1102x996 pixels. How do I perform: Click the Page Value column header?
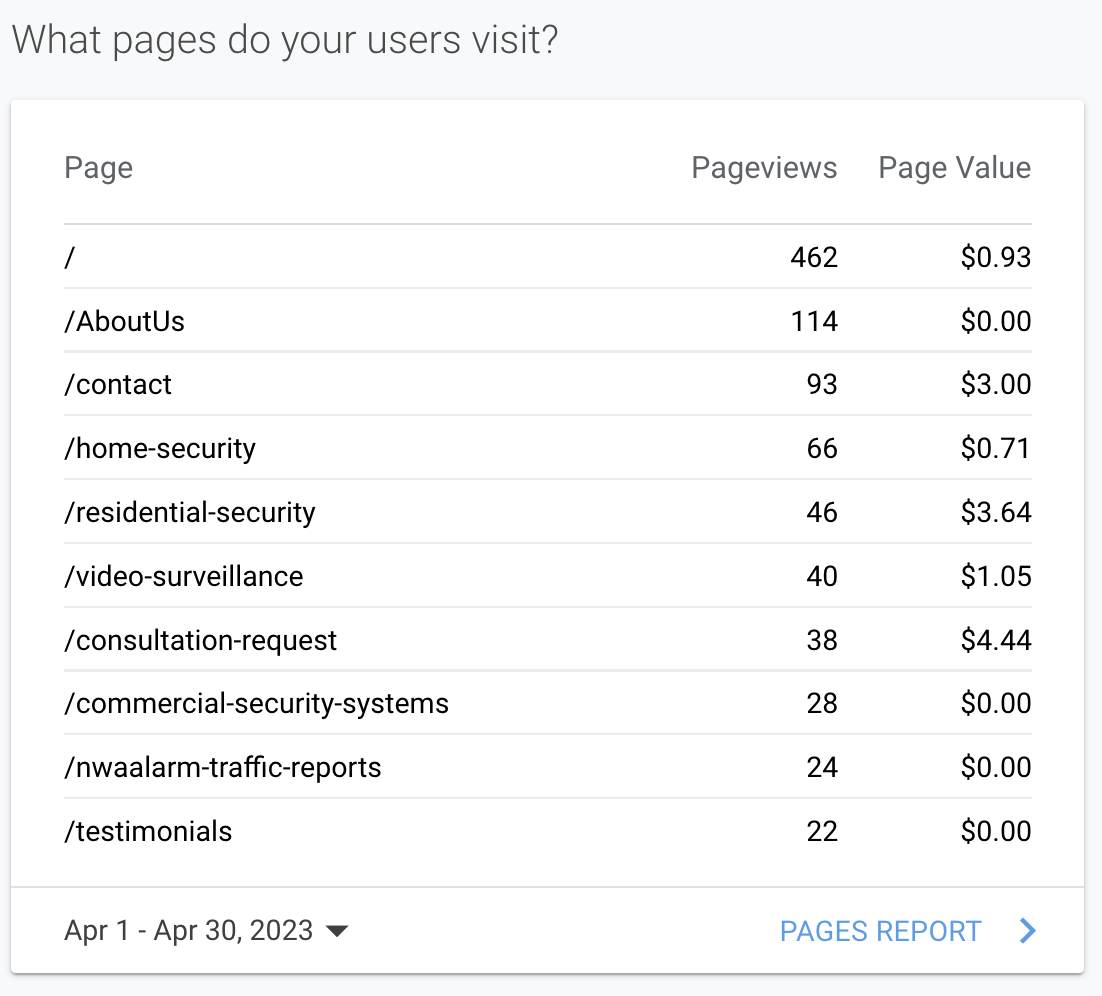(x=954, y=167)
